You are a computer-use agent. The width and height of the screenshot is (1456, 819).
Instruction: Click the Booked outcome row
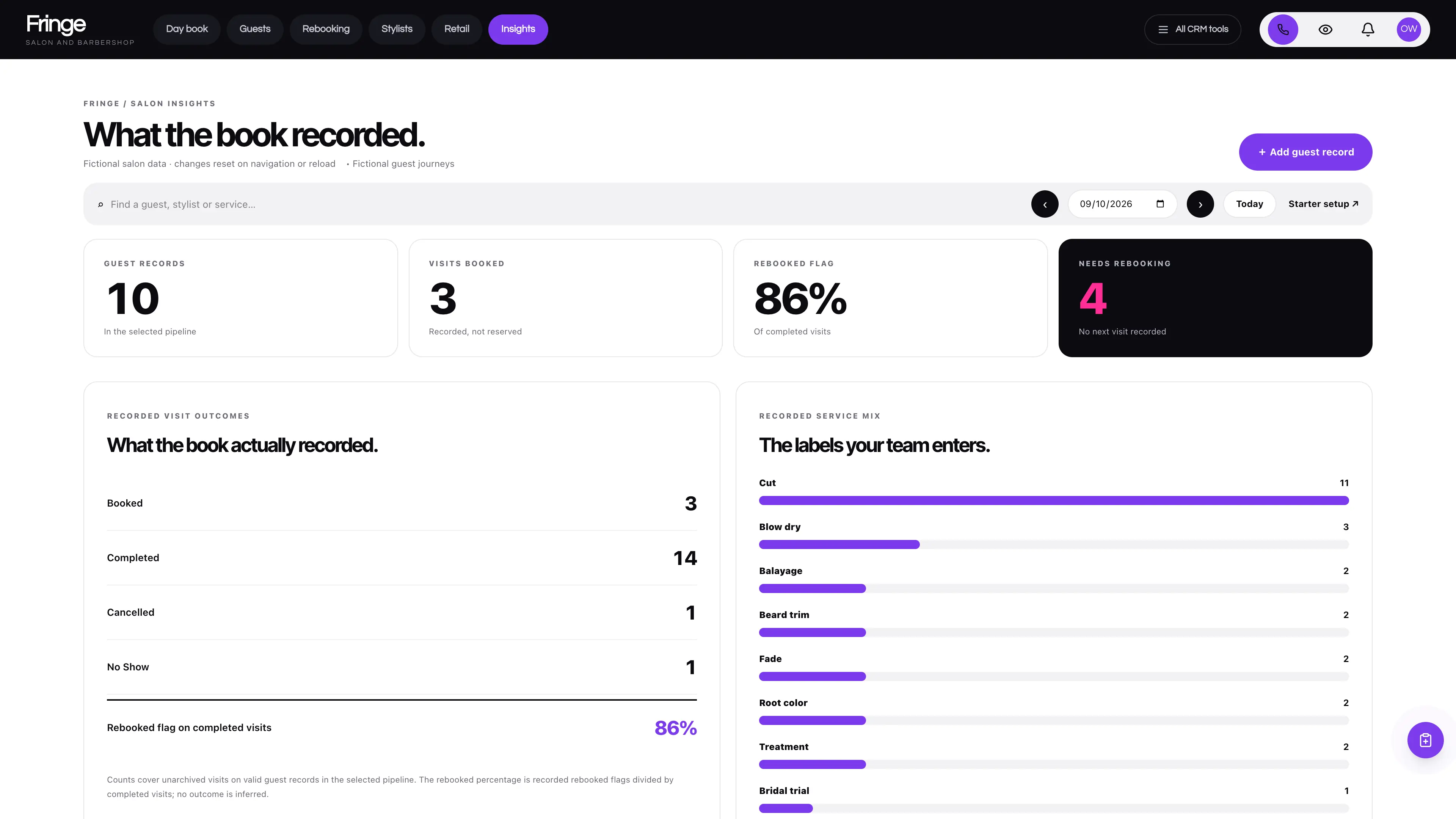tap(402, 503)
